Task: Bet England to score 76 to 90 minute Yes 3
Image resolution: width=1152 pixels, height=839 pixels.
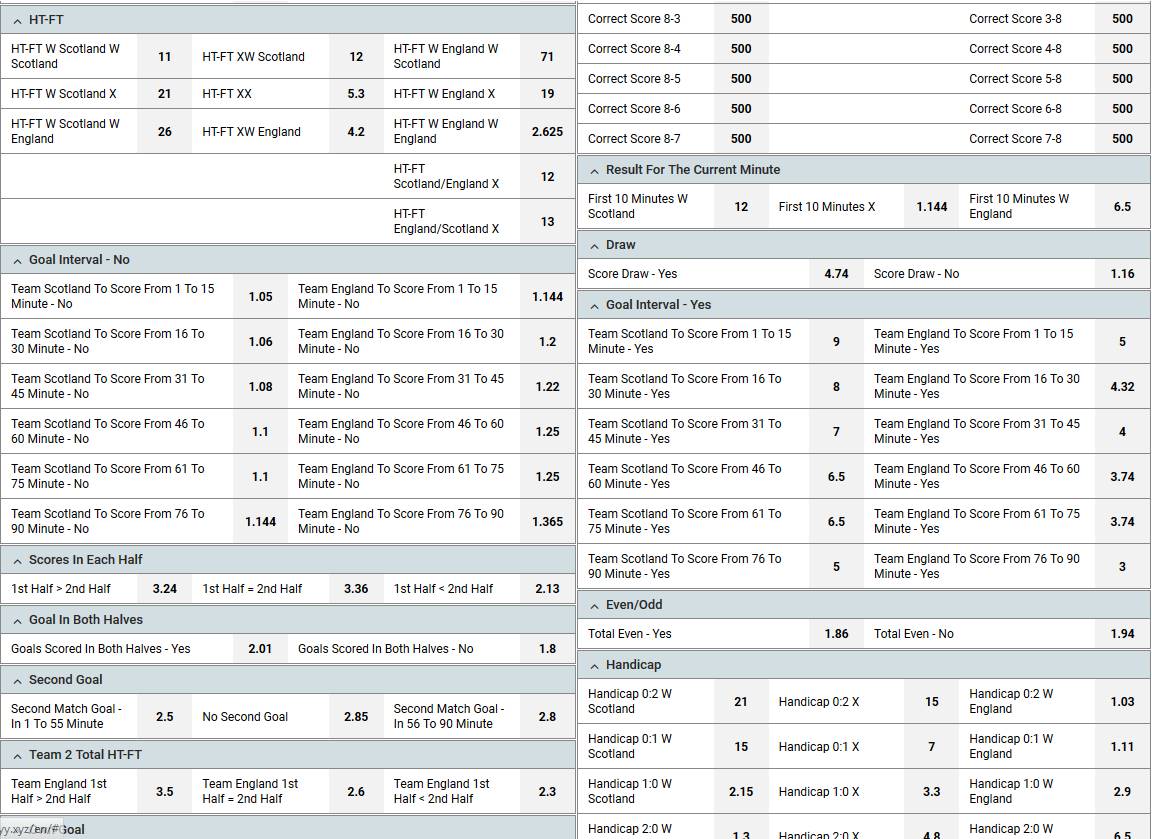Action: tap(1123, 566)
